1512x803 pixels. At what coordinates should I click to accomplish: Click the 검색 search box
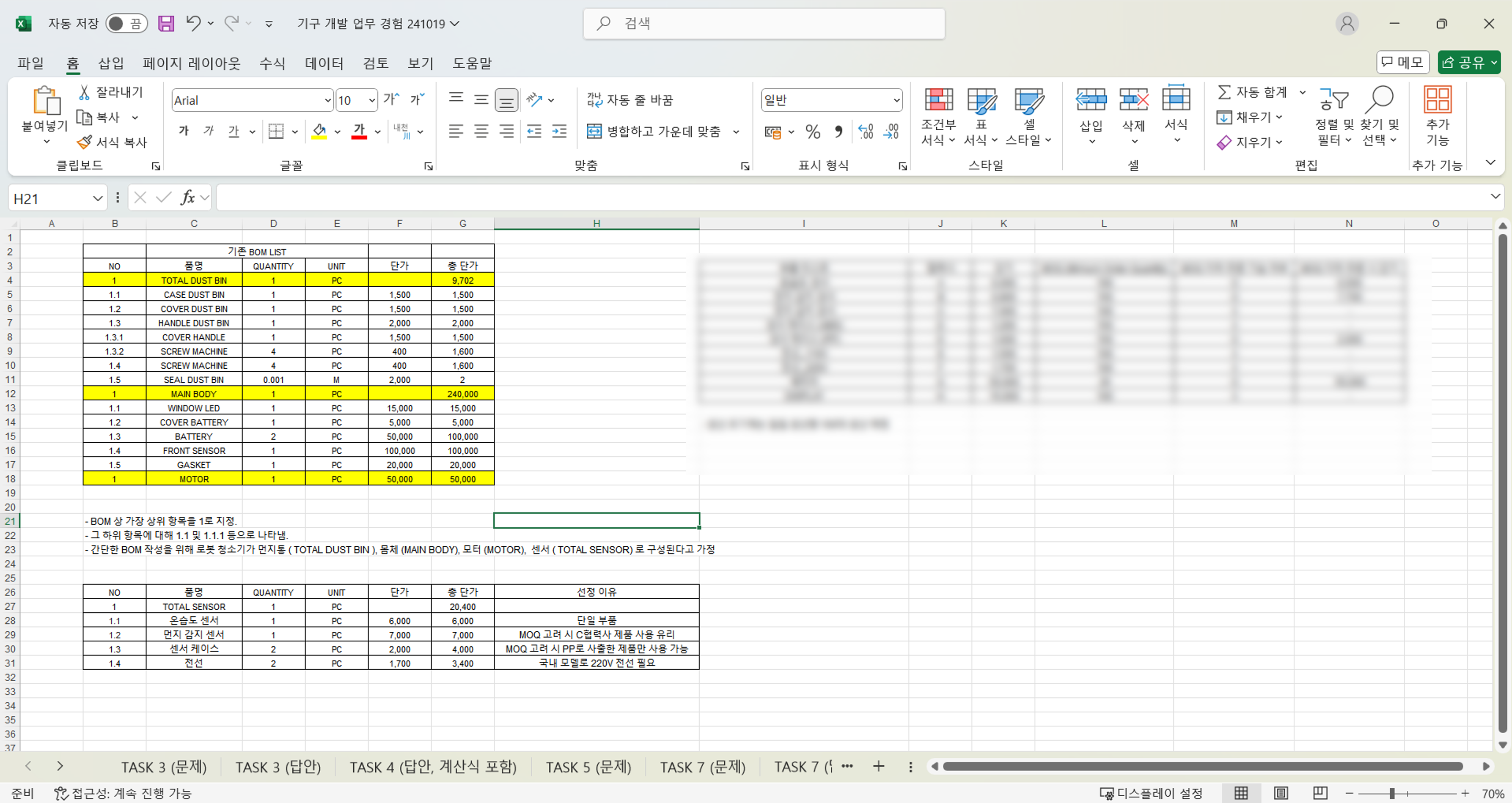point(763,23)
